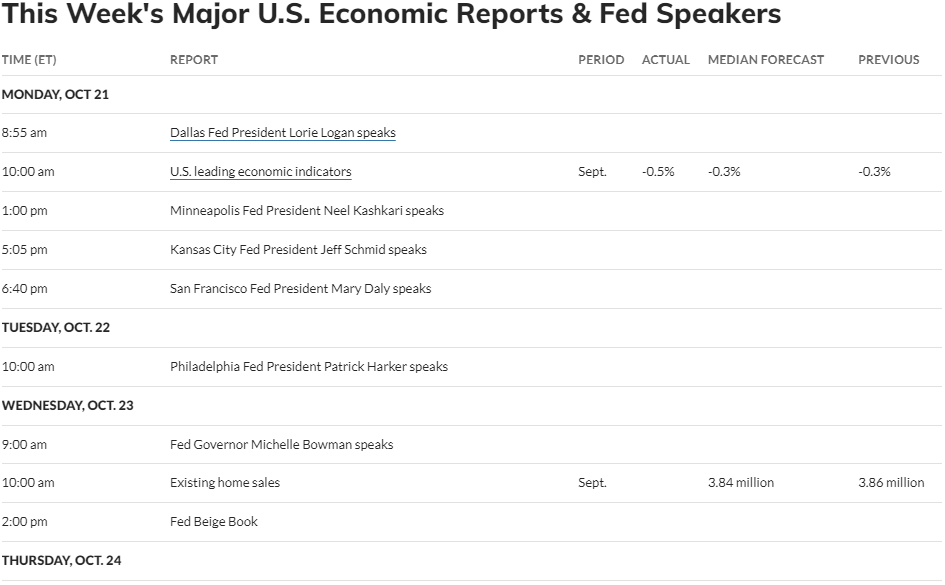Click the THURSDAY, OCT. 24 date heading
The width and height of the screenshot is (945, 585).
tap(61, 561)
